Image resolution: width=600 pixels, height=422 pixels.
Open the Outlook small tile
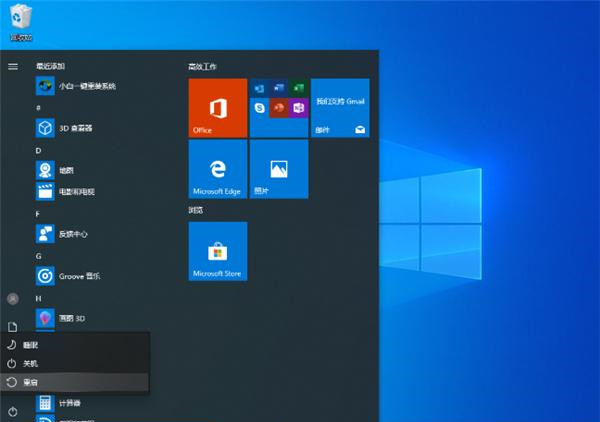(259, 88)
